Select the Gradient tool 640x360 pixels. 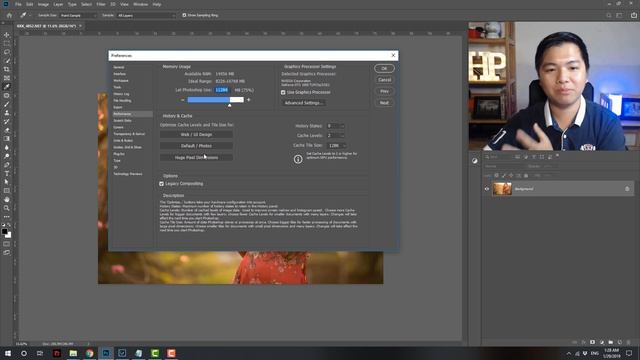pos(7,139)
